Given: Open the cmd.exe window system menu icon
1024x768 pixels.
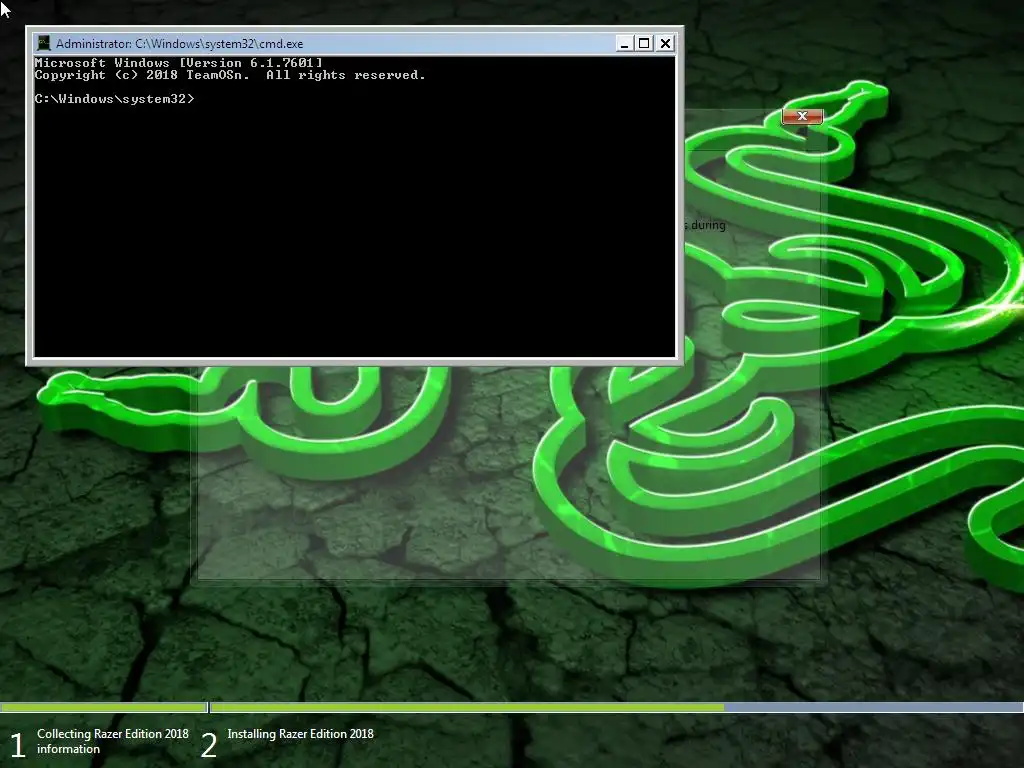Looking at the screenshot, I should pyautogui.click(x=44, y=43).
